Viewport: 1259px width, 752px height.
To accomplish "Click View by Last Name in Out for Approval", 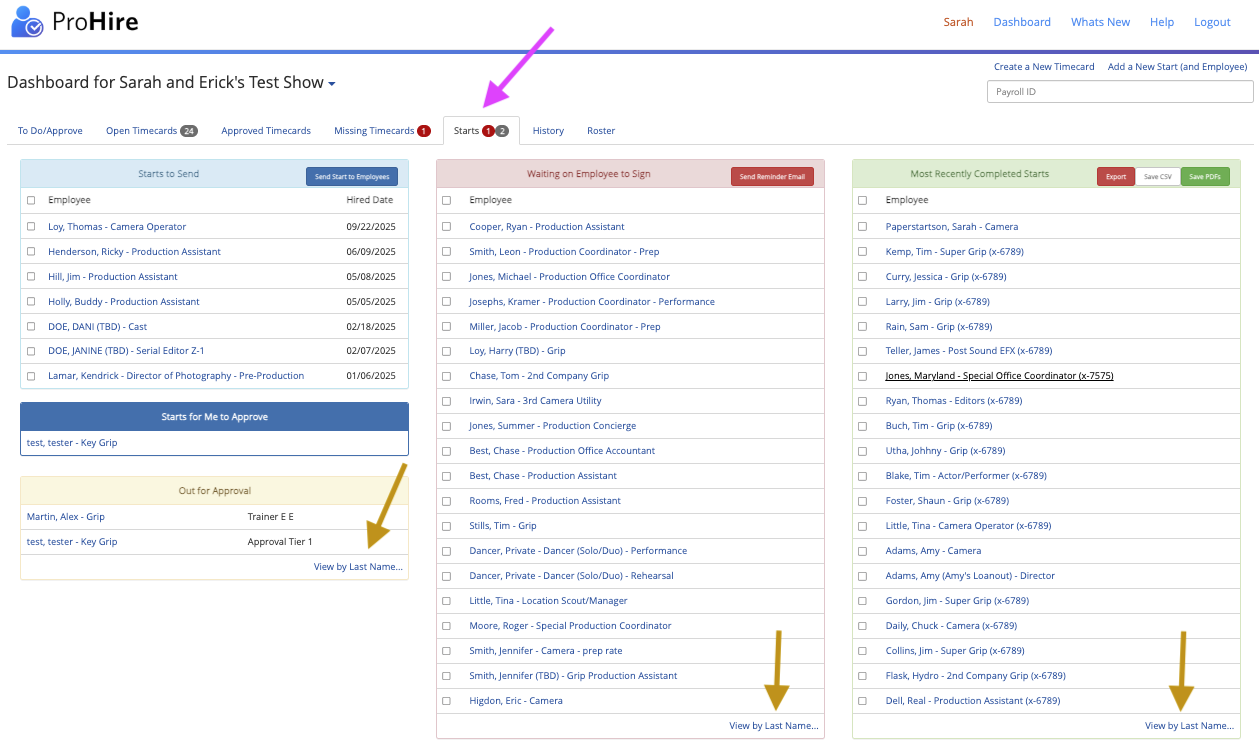I will (358, 567).
